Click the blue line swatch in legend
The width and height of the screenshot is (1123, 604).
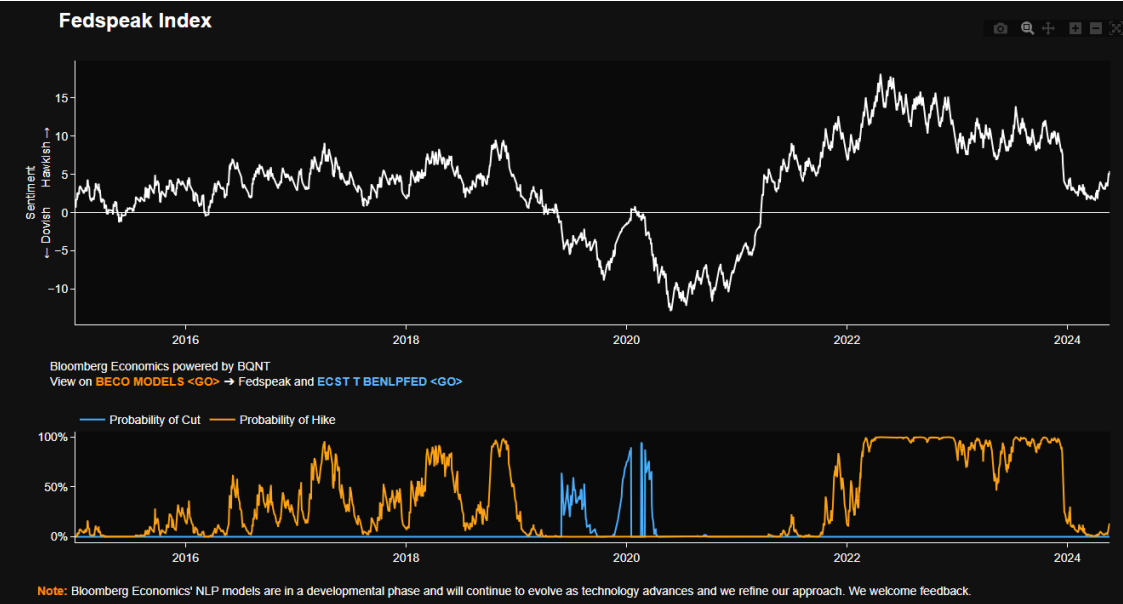[90, 420]
